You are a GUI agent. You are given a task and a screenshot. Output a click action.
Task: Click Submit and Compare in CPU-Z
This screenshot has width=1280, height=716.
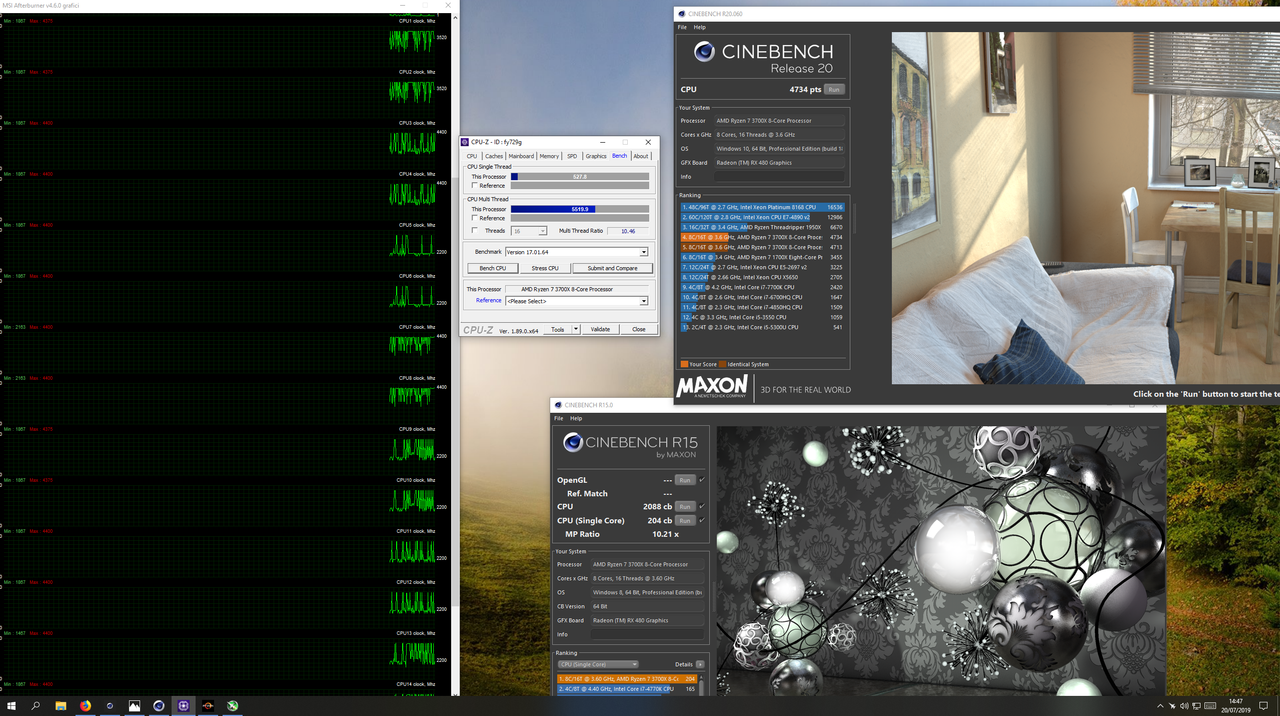612,268
